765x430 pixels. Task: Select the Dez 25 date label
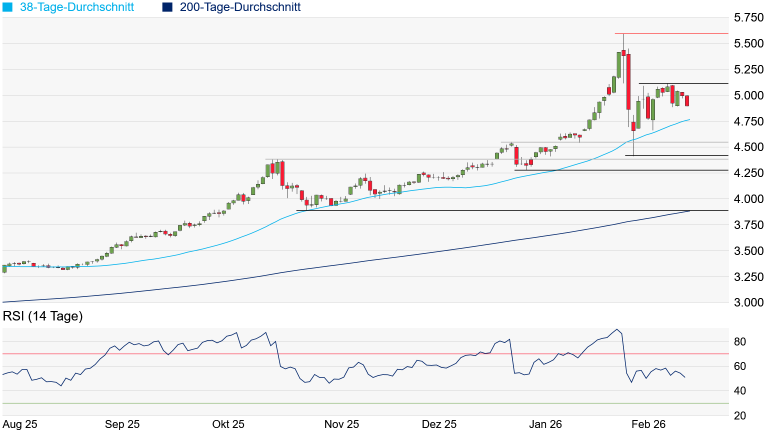pos(437,423)
